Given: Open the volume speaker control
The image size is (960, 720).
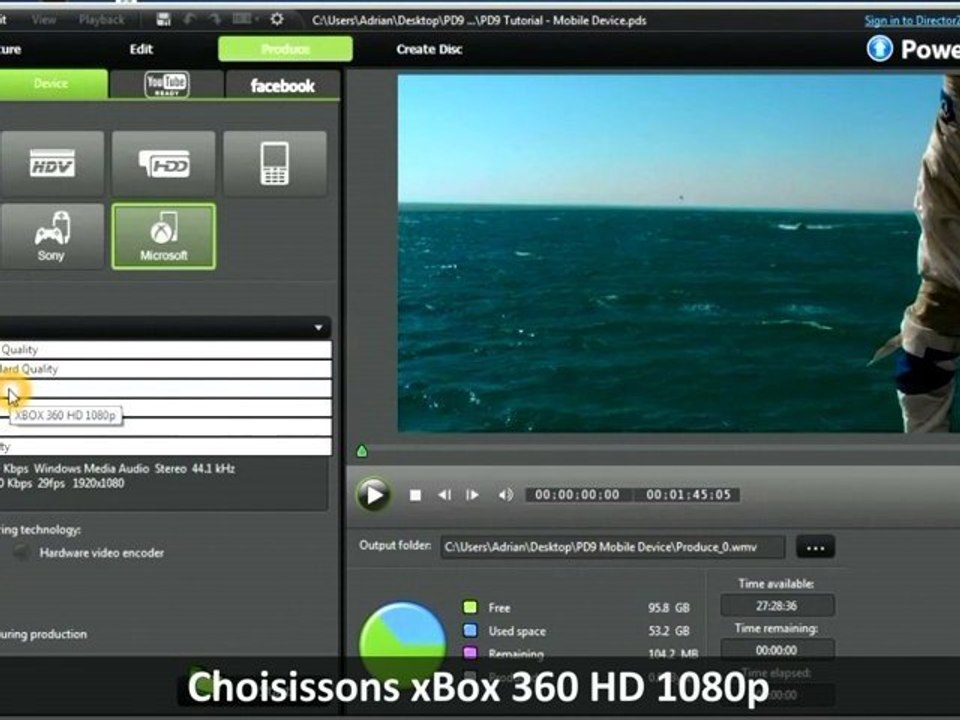Looking at the screenshot, I should (505, 495).
